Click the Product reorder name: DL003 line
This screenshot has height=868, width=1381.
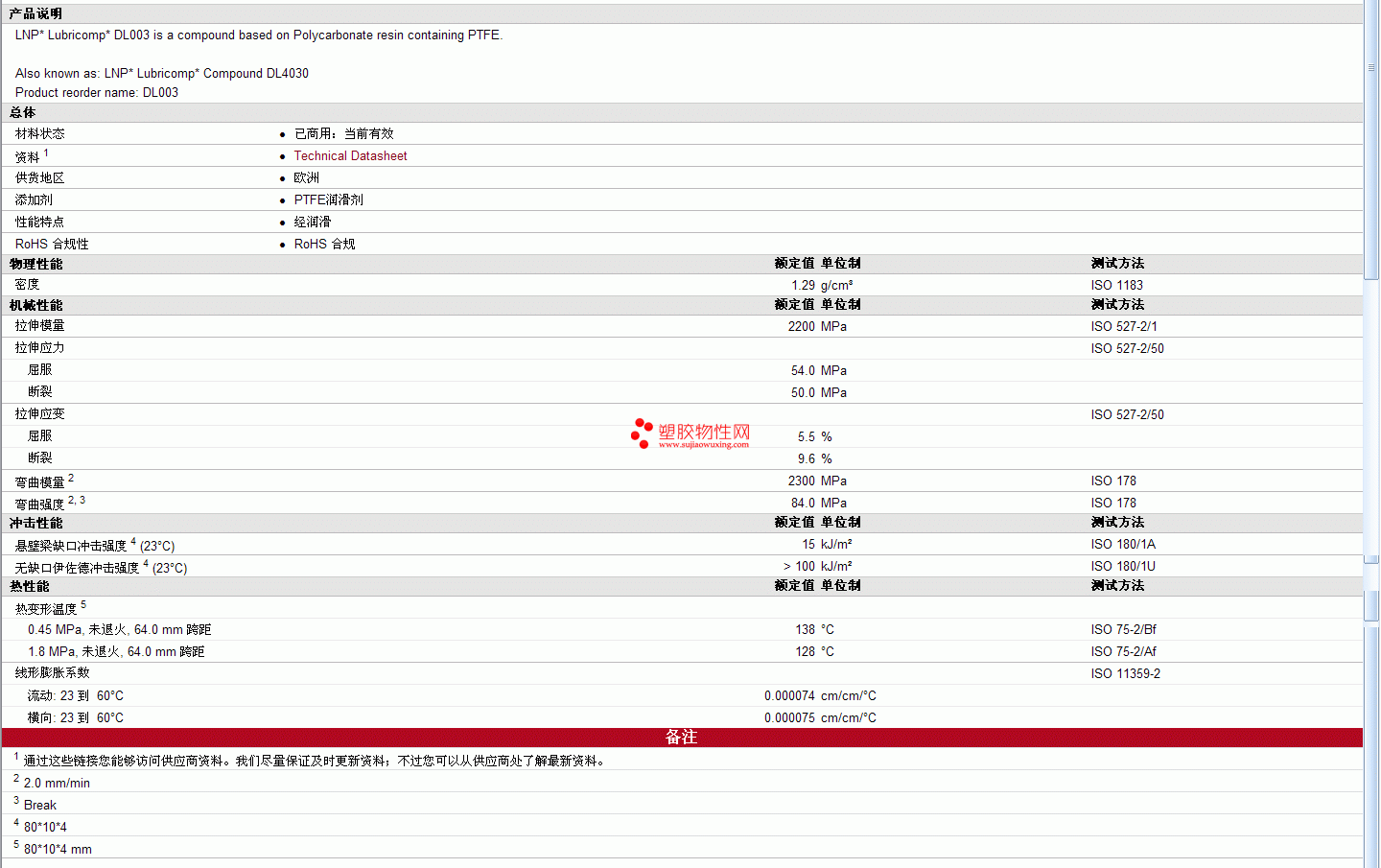click(x=96, y=92)
